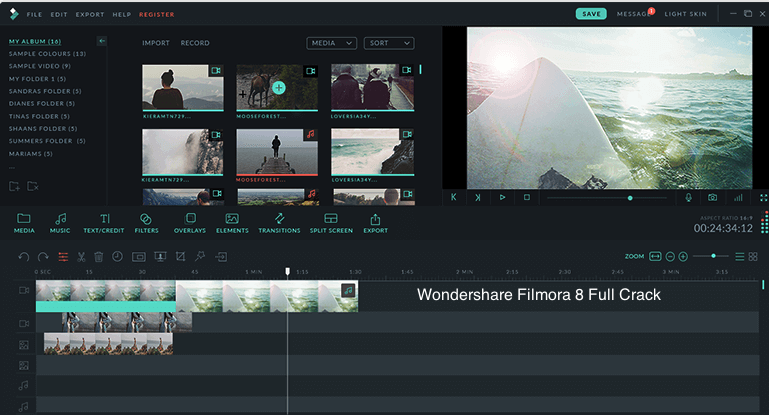Select Sample Colours (13) folder
The height and width of the screenshot is (415, 769).
(47, 54)
